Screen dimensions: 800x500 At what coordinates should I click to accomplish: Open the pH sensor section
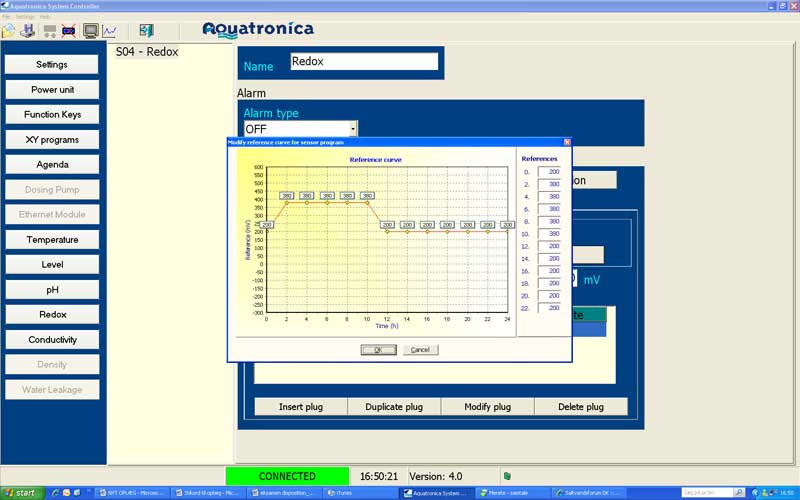tap(52, 289)
